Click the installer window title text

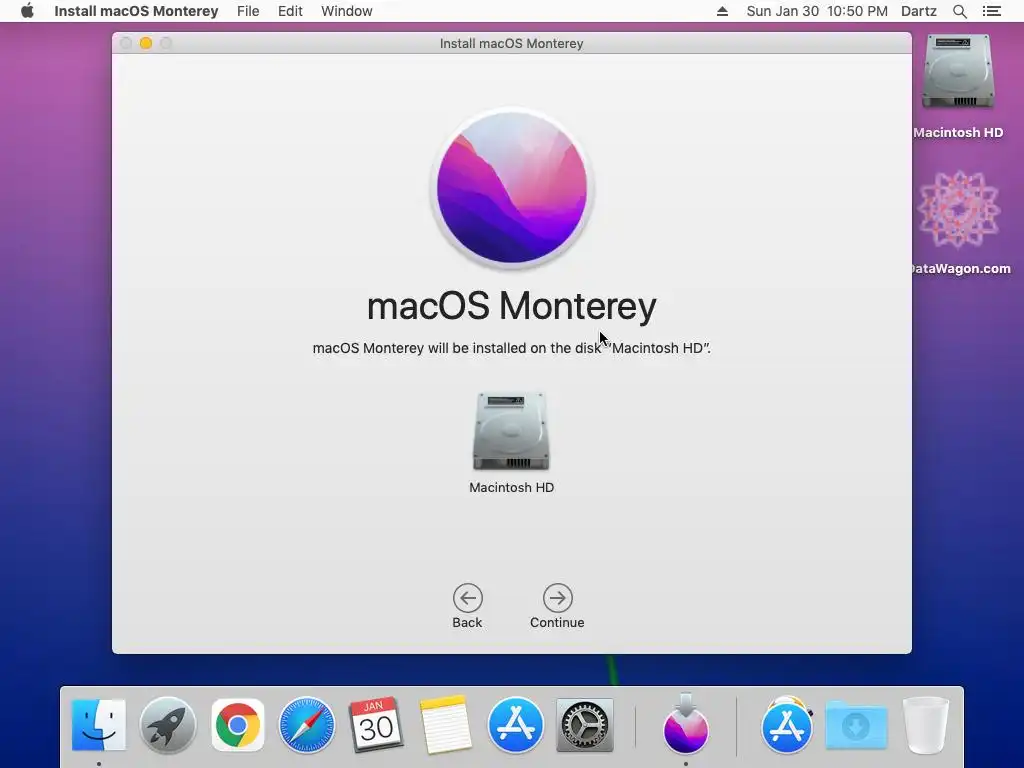[x=511, y=43]
